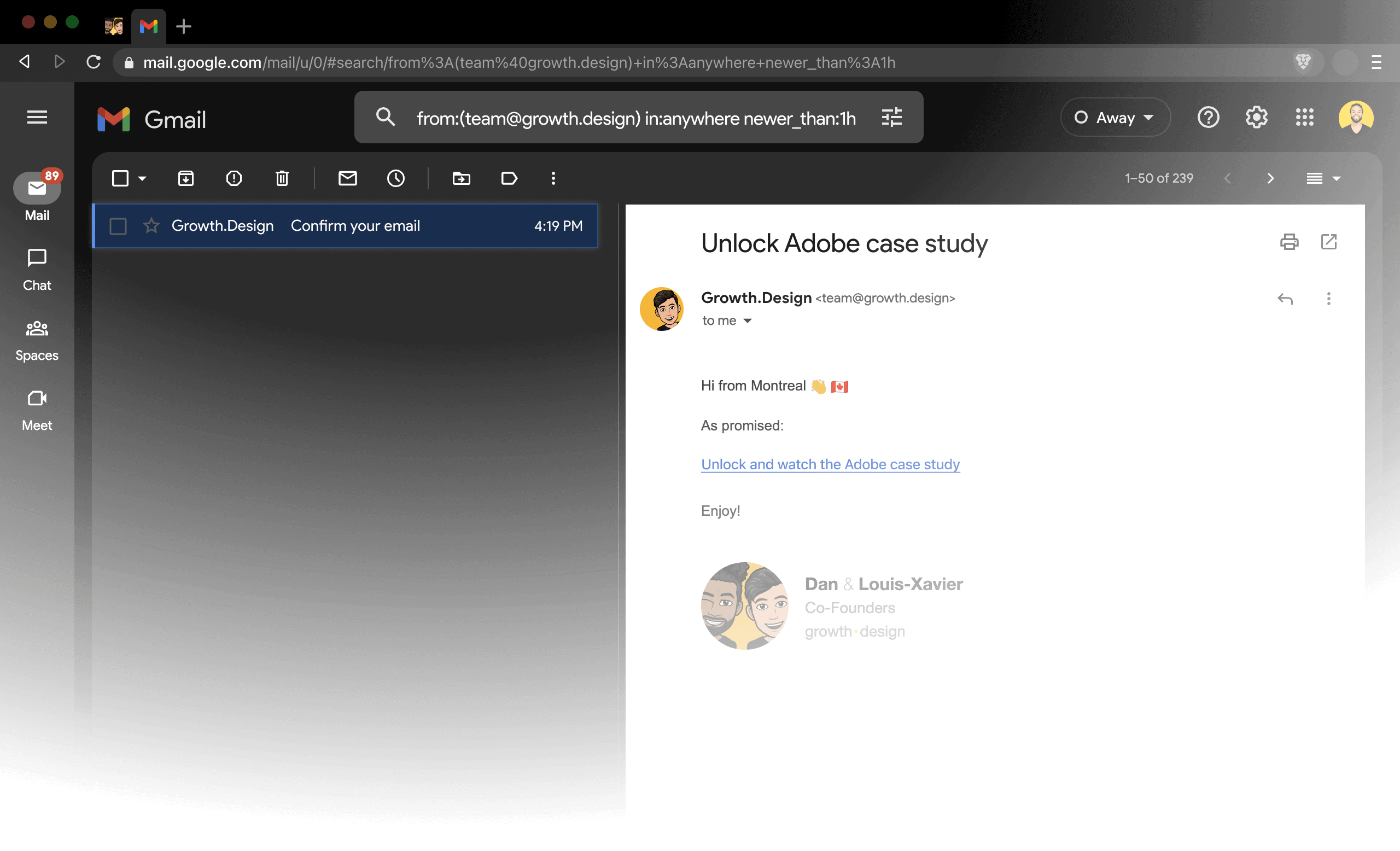Open the Google apps grid
The width and height of the screenshot is (1400, 851).
click(x=1304, y=117)
